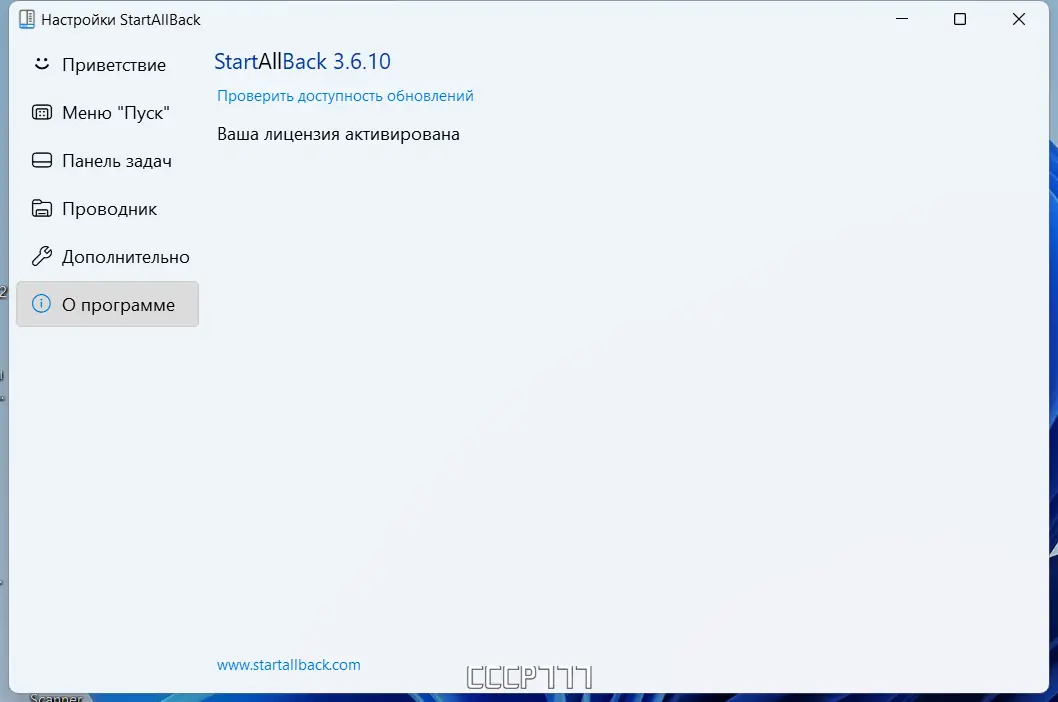The height and width of the screenshot is (702, 1058).
Task: Minimize the StartAllBack settings window
Action: coord(901,19)
